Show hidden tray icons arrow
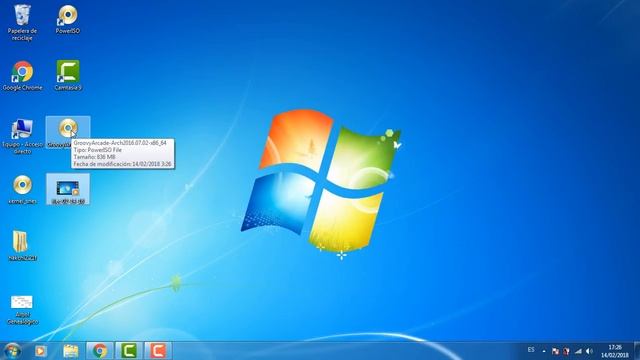This screenshot has width=640, height=360. (544, 351)
